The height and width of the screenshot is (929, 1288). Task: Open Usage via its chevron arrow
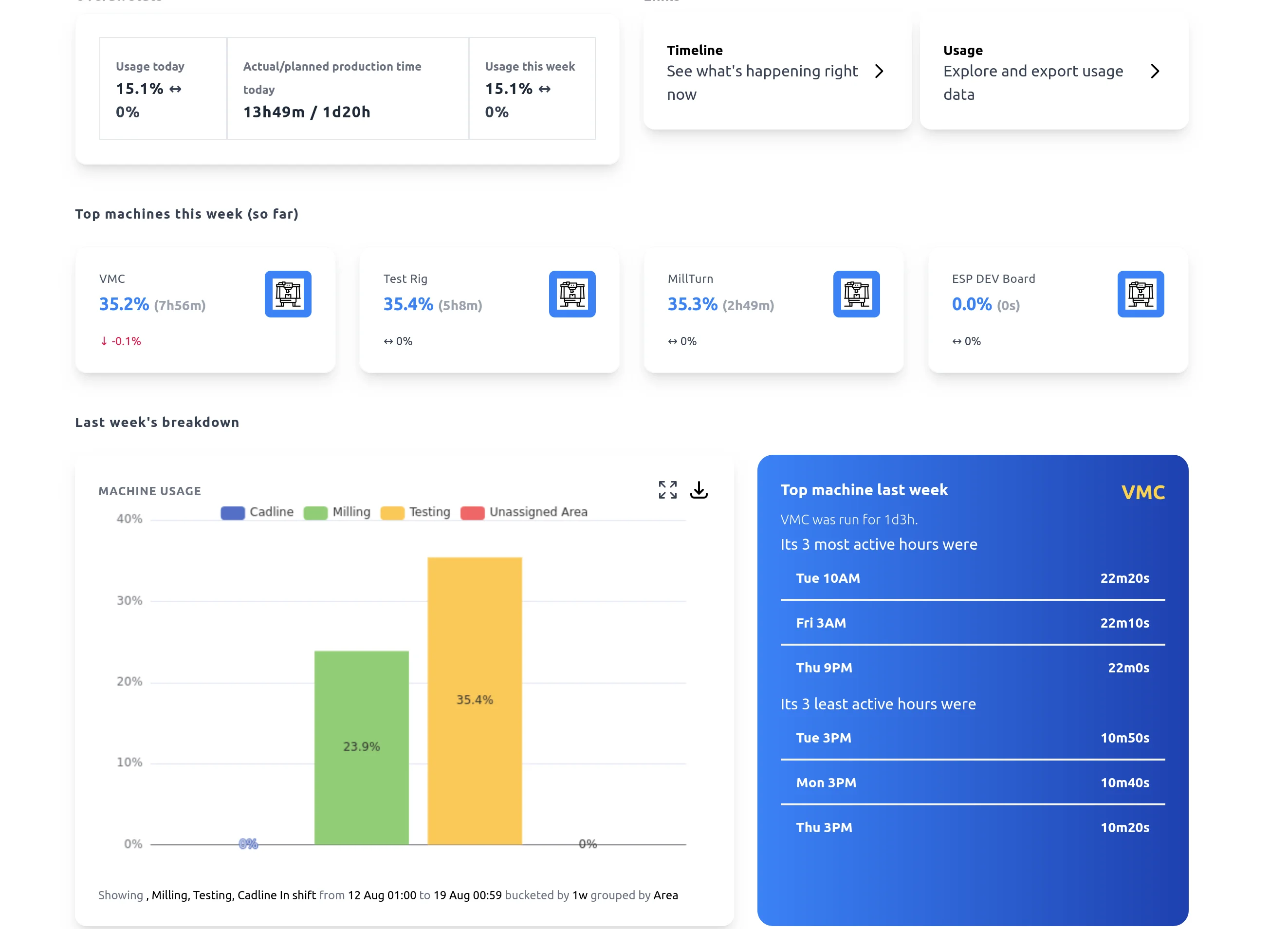coord(1155,71)
